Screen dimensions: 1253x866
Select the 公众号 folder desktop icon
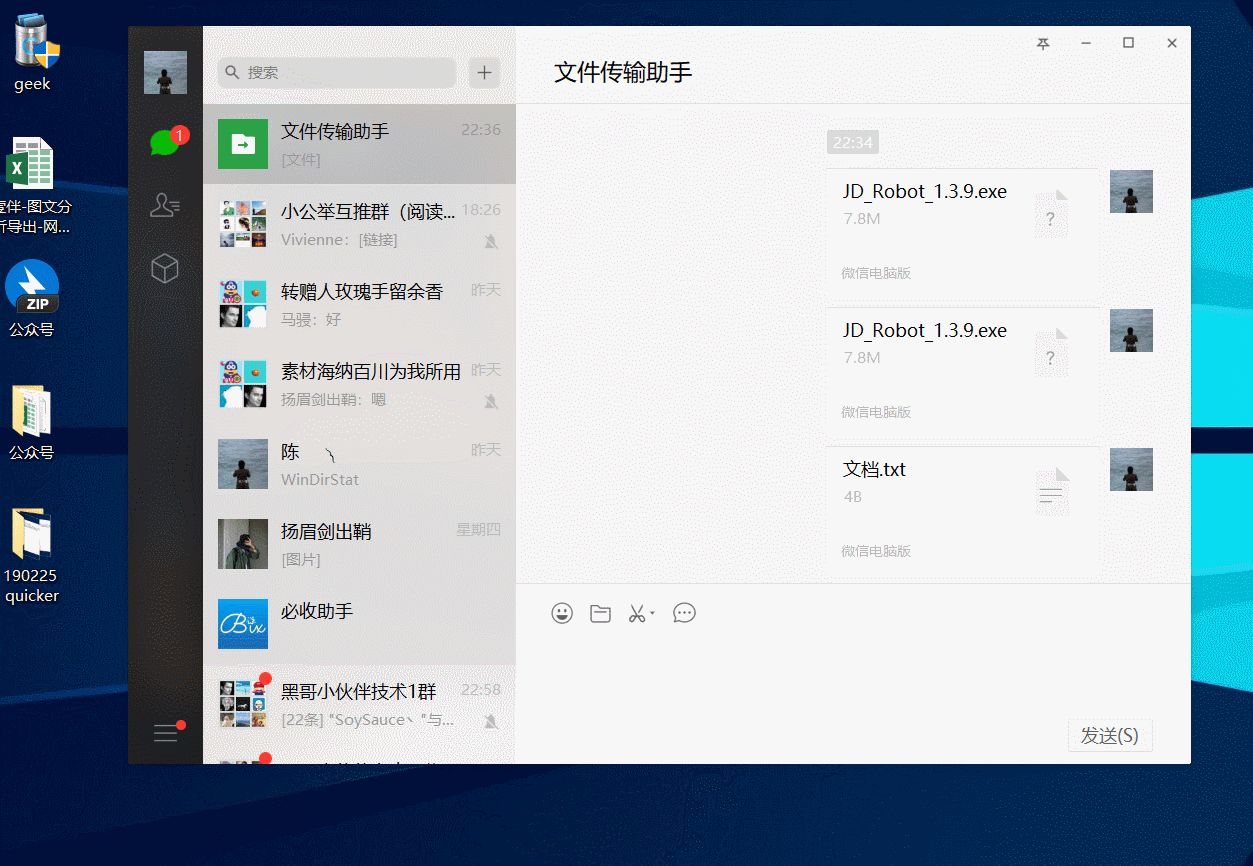pyautogui.click(x=32, y=422)
